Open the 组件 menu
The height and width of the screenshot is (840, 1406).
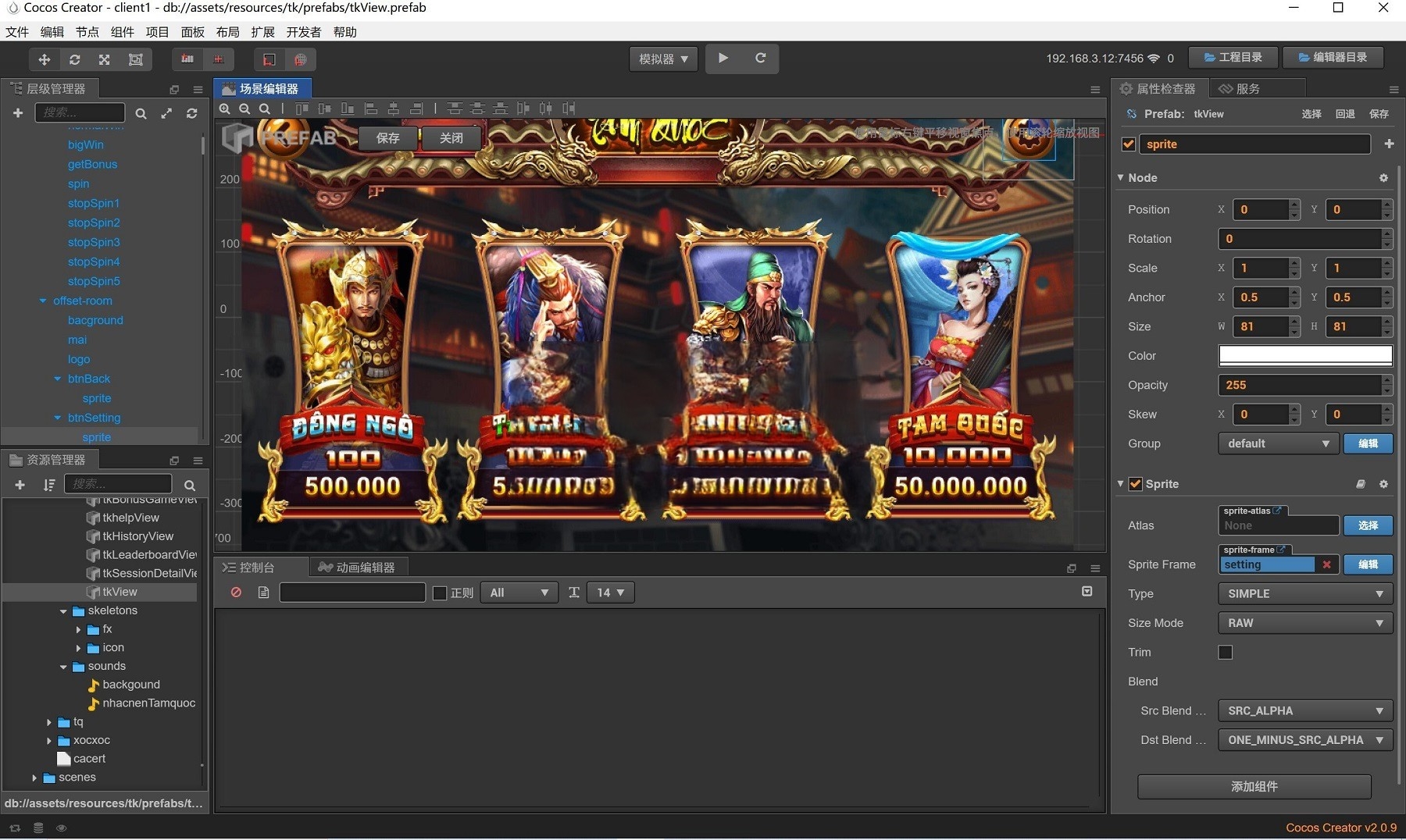(x=123, y=32)
